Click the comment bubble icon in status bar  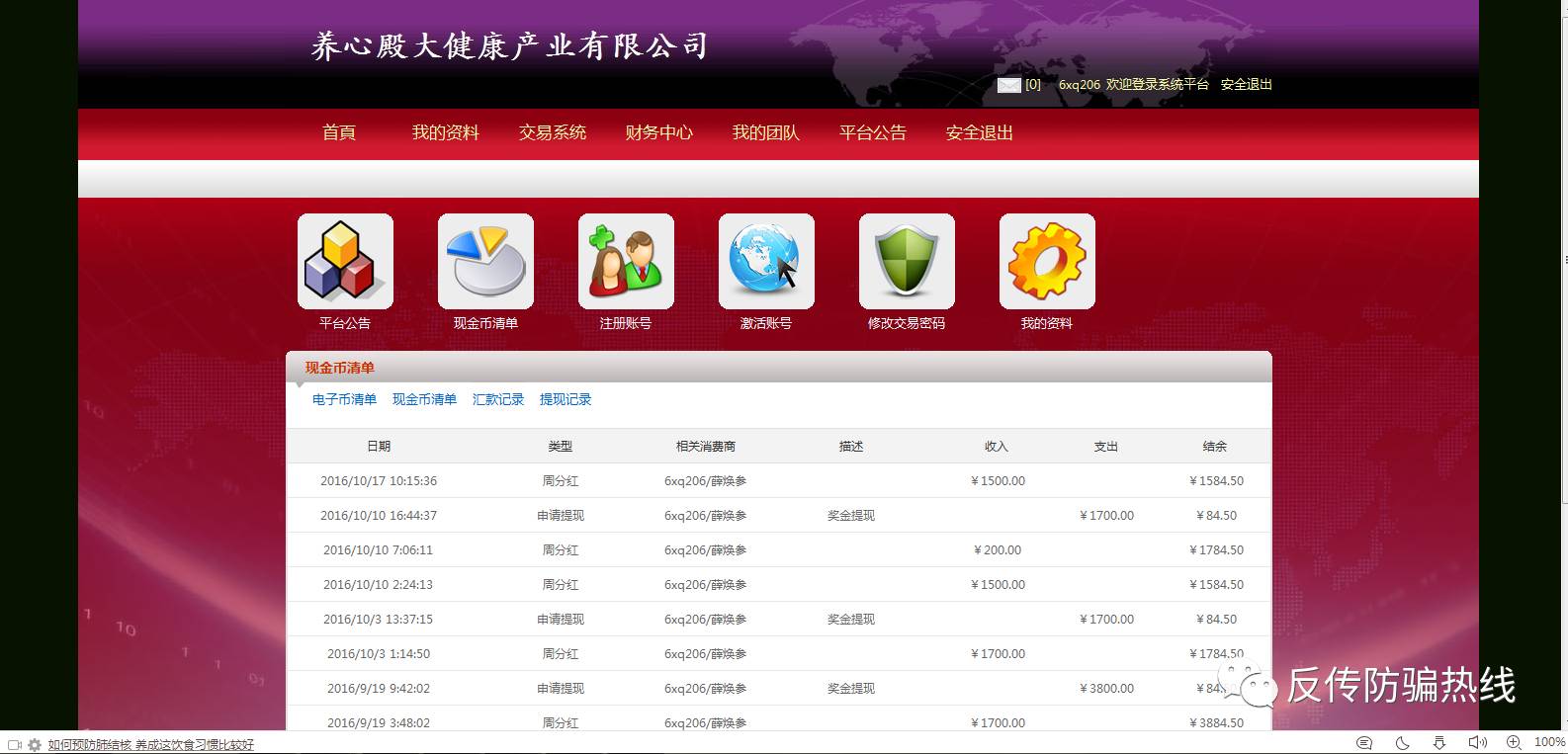[1364, 742]
